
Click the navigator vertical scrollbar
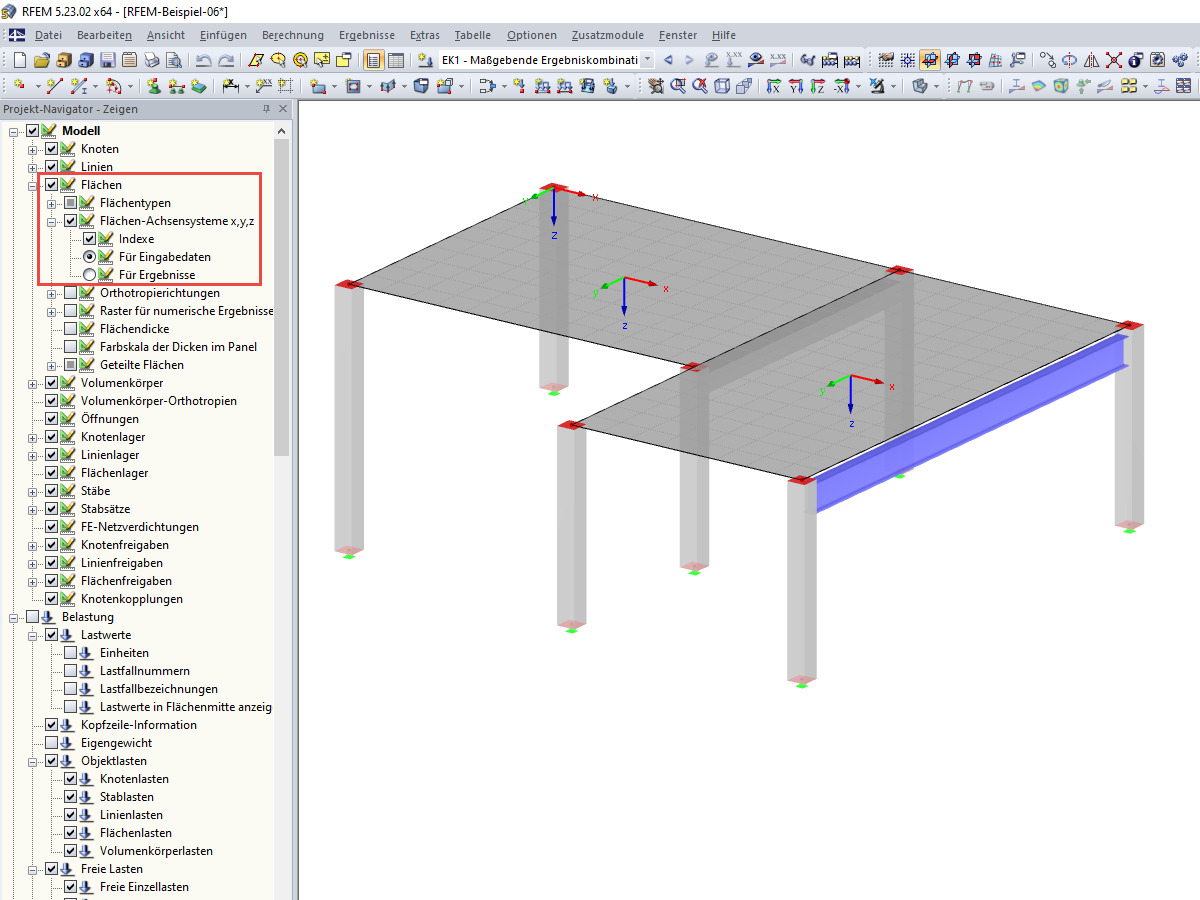coord(281,300)
